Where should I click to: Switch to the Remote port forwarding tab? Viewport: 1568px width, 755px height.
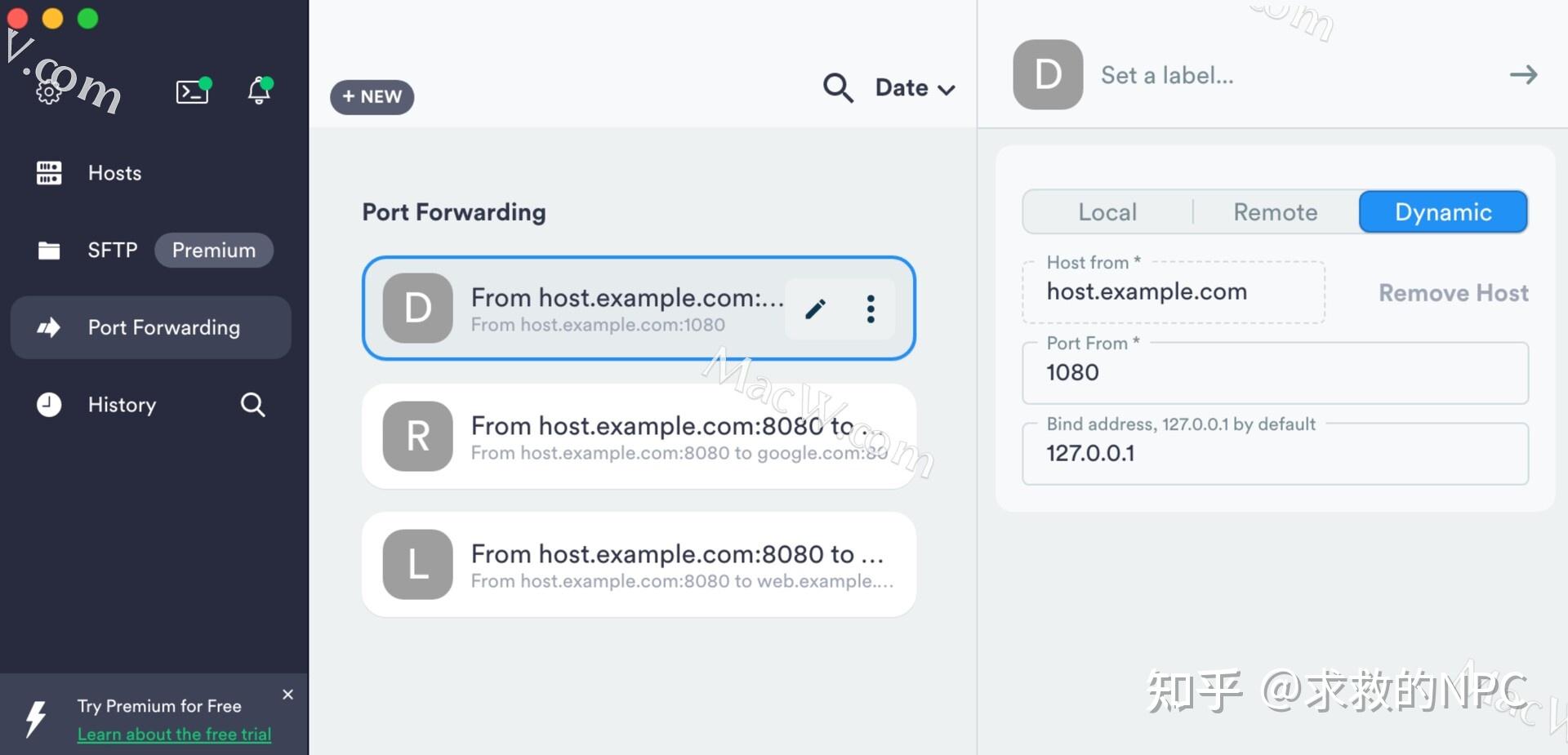click(1275, 211)
